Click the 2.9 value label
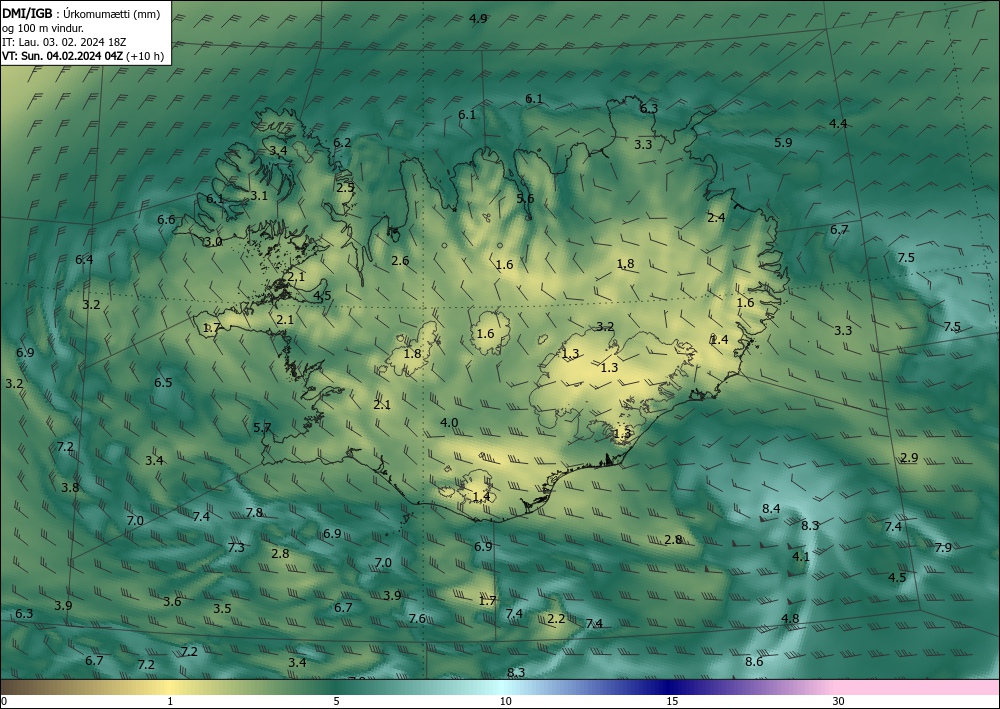Screen dimensions: 1000x709 point(909,458)
